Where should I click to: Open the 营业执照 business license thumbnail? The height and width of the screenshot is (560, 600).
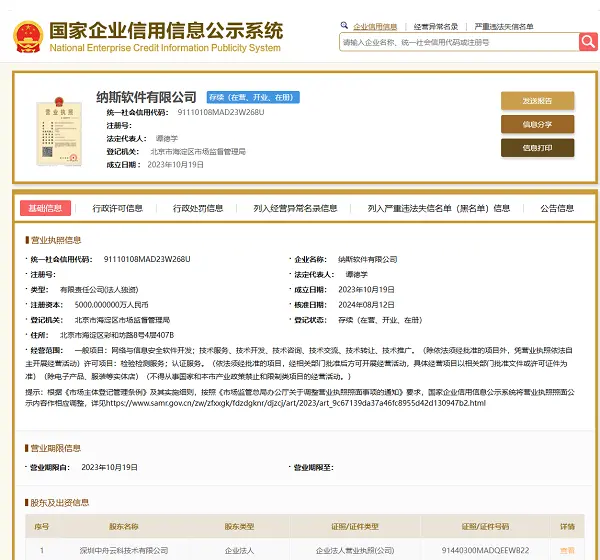[59, 132]
